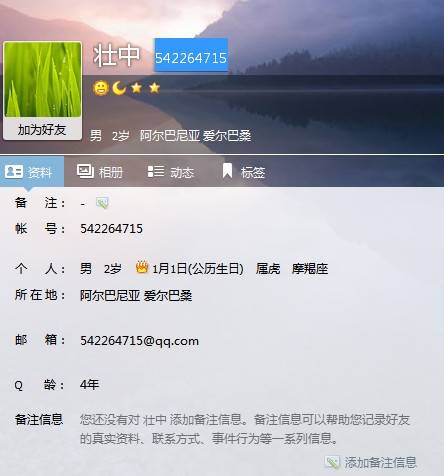Open the 资料 profile tab
Viewport: 444px width, 476px height.
tap(32, 172)
